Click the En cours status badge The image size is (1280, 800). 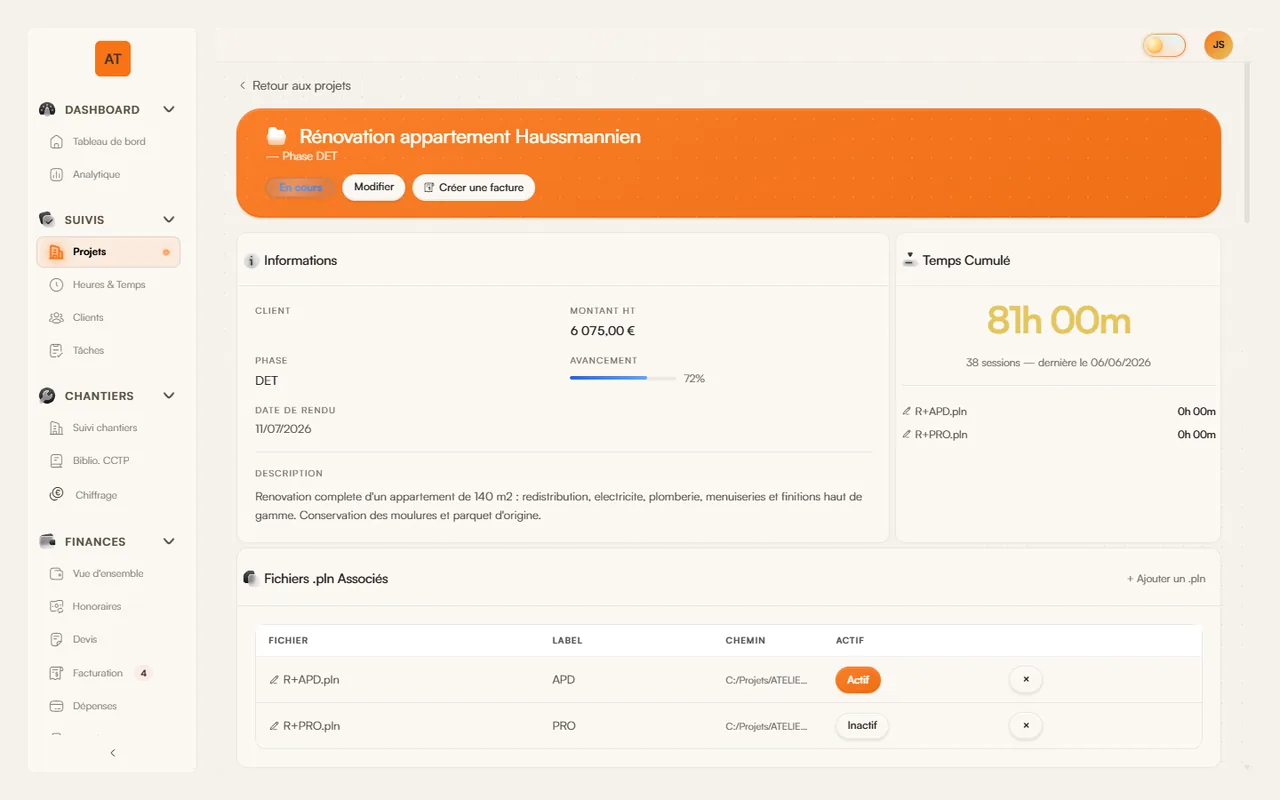301,187
